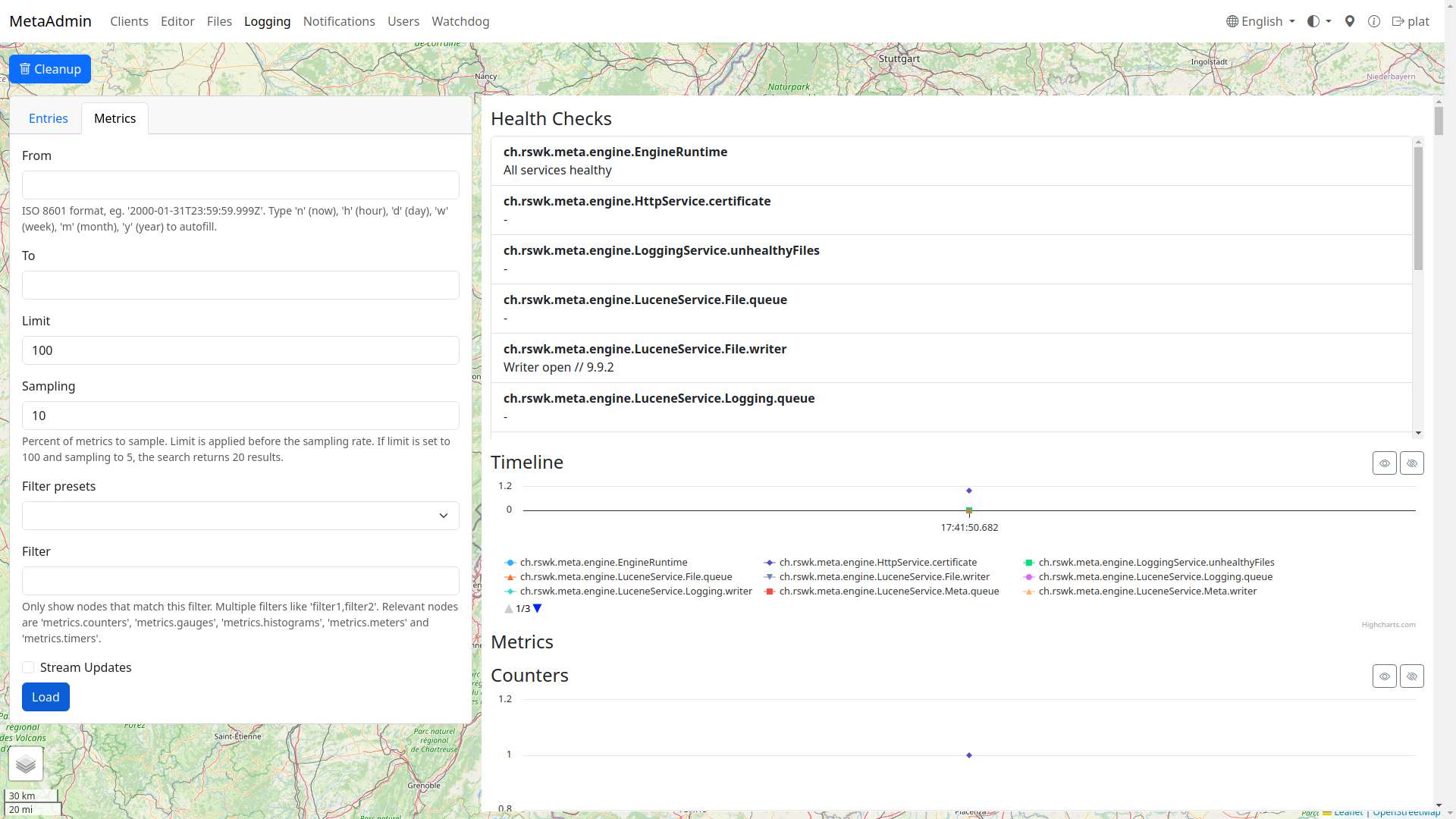Click the Load button
This screenshot has height=819, width=1456.
[45, 696]
